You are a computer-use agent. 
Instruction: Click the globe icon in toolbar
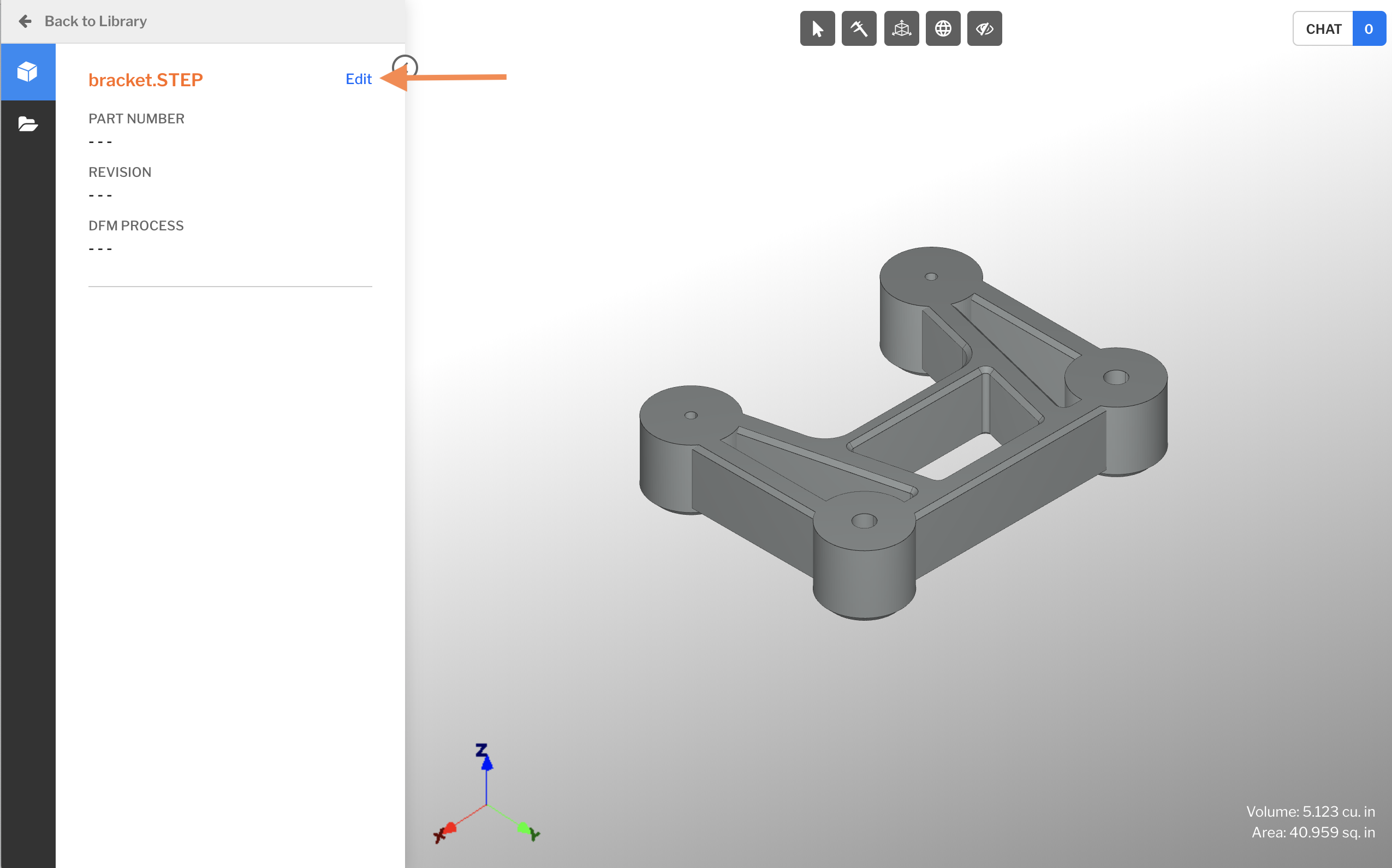[x=943, y=28]
